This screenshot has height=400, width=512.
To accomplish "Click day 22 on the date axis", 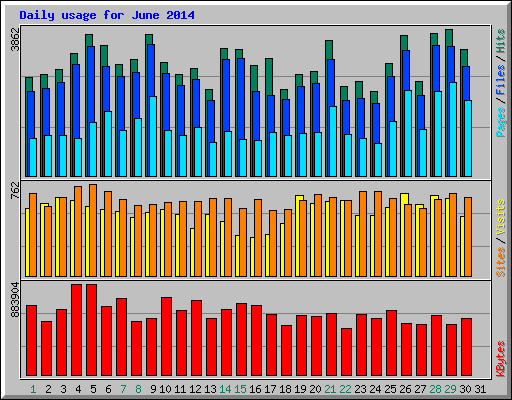I will 345,389.
